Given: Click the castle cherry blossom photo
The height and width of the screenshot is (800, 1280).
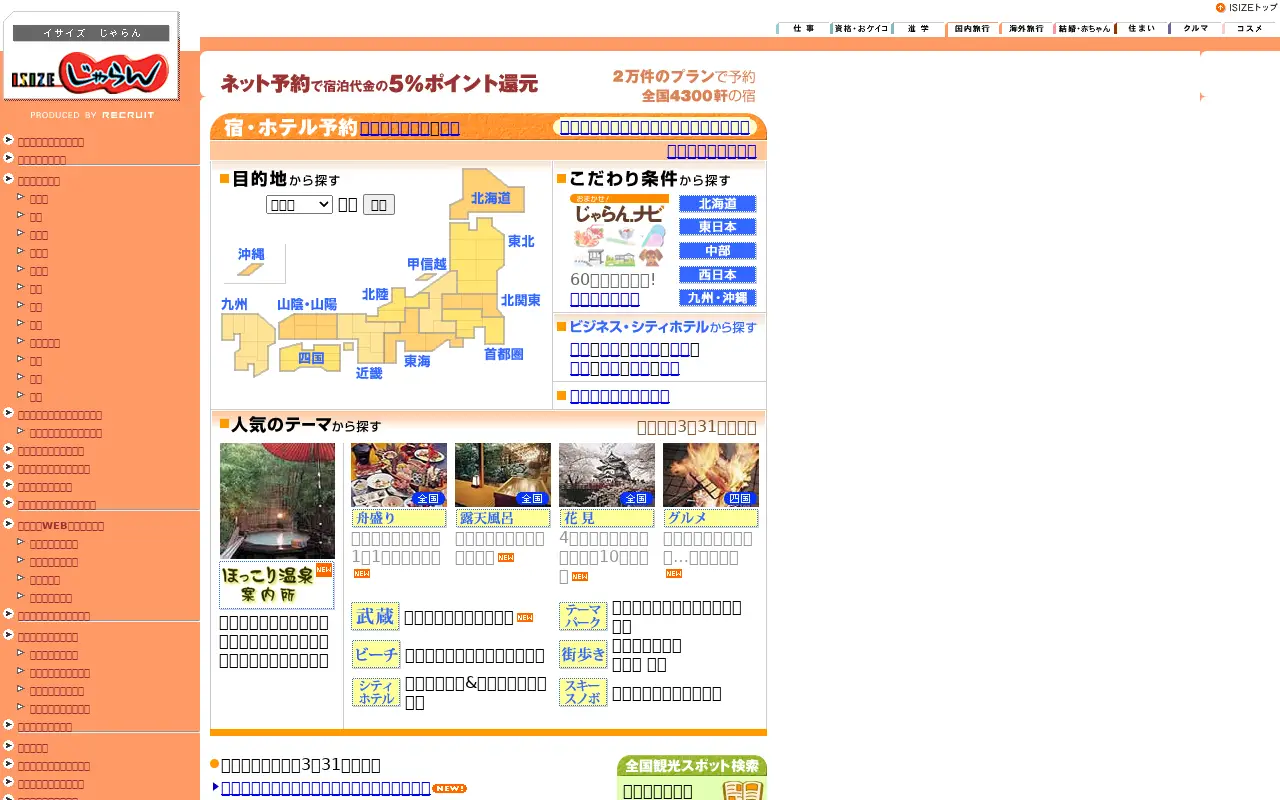Looking at the screenshot, I should [607, 475].
